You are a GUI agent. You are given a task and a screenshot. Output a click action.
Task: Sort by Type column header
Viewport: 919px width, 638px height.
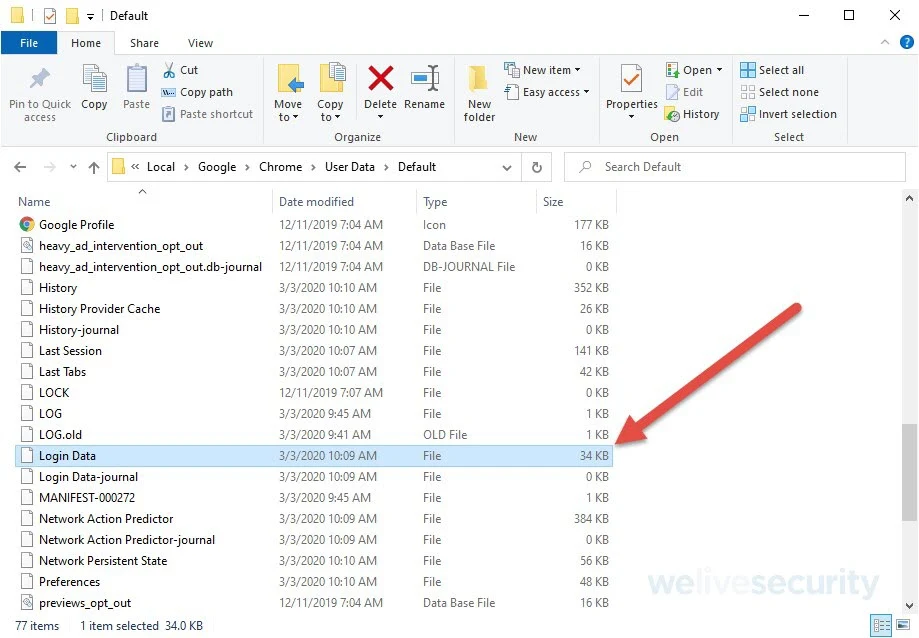click(476, 202)
